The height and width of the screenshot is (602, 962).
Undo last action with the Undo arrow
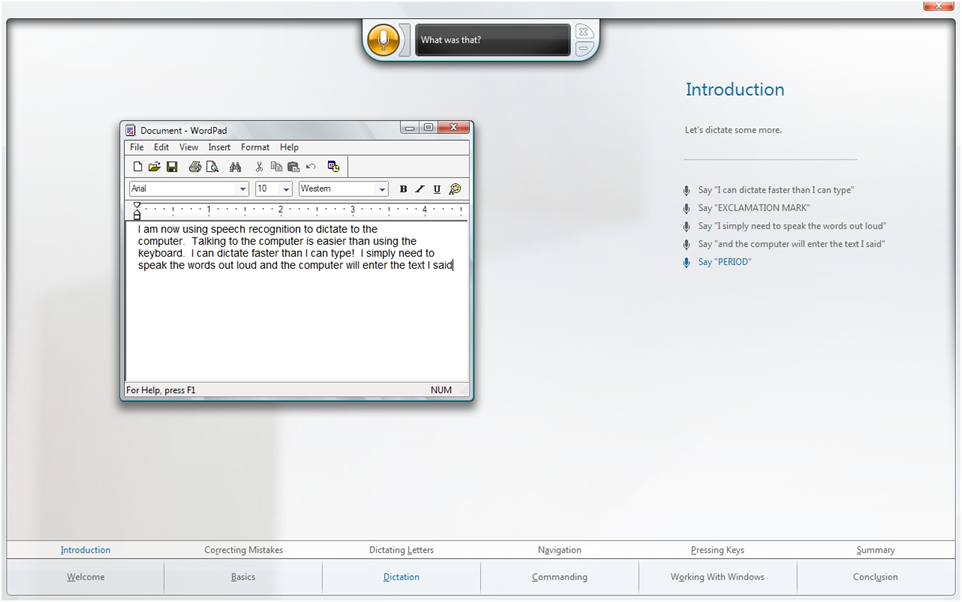[x=311, y=167]
